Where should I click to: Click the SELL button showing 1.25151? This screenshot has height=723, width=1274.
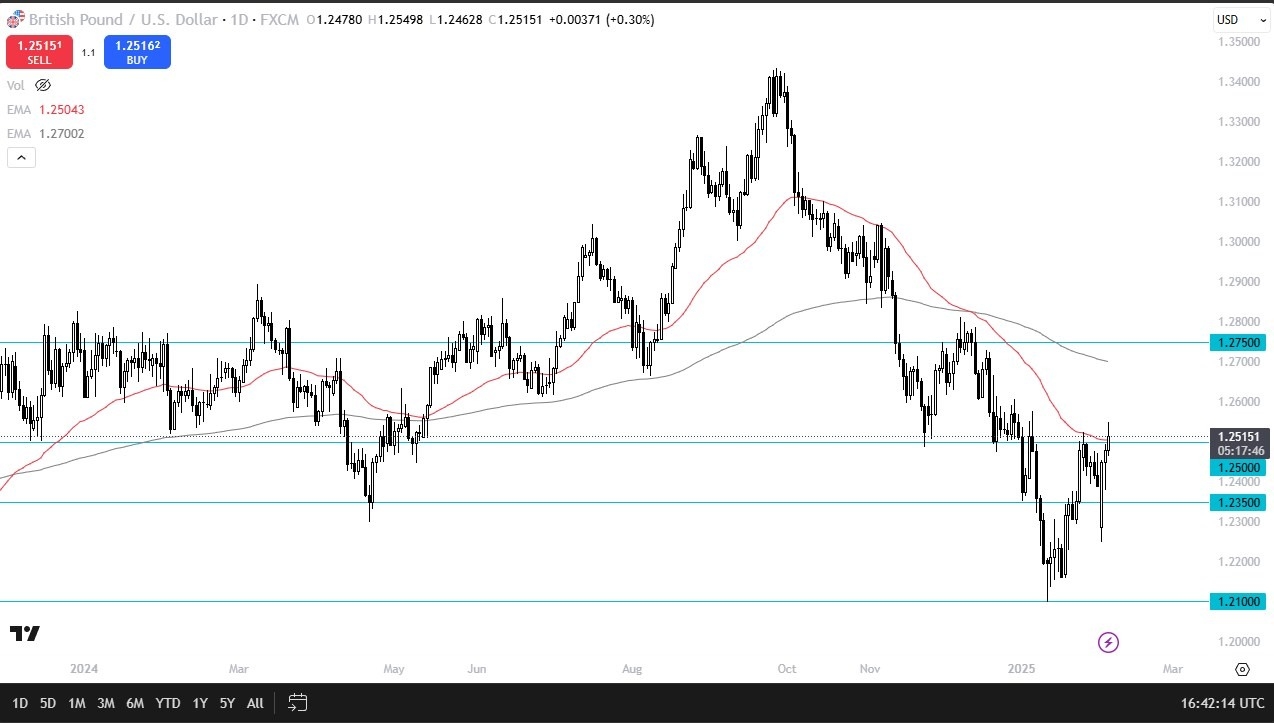pyautogui.click(x=39, y=51)
